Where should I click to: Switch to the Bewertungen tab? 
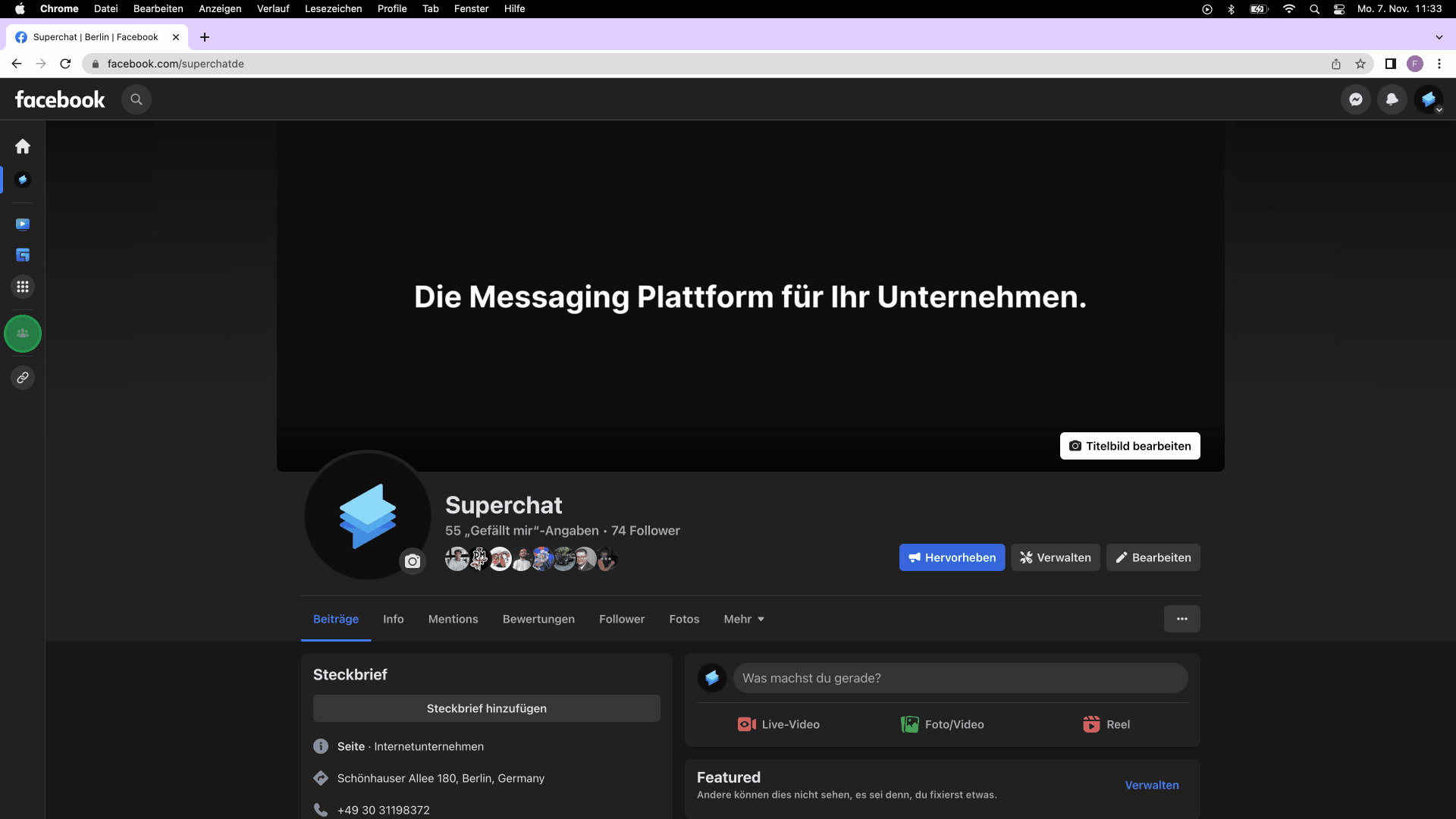538,619
